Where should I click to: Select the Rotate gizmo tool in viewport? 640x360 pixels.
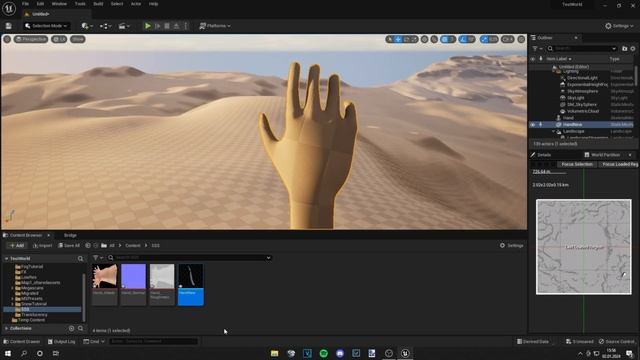[x=407, y=39]
